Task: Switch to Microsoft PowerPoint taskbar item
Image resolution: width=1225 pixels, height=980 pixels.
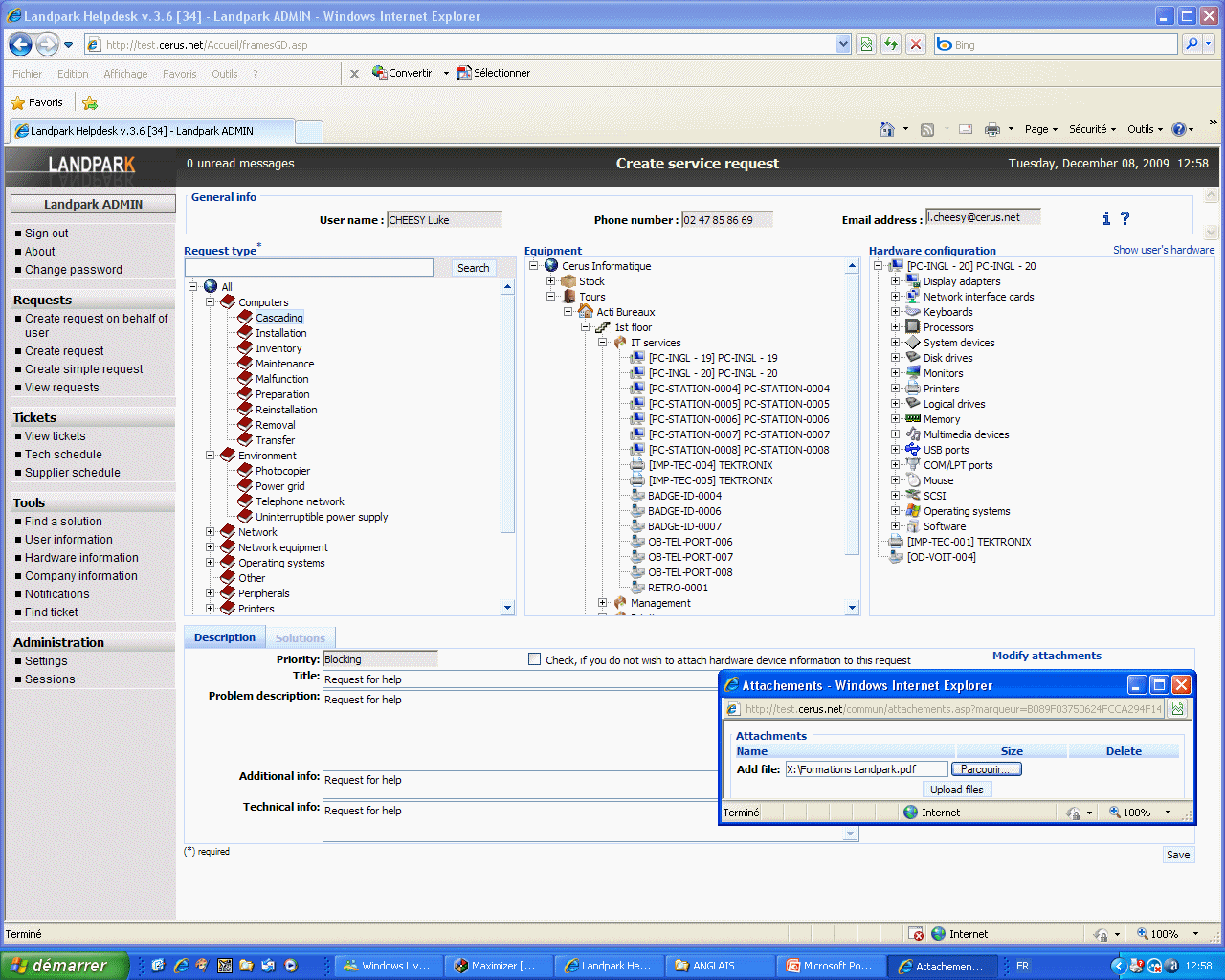Action: [x=830, y=966]
